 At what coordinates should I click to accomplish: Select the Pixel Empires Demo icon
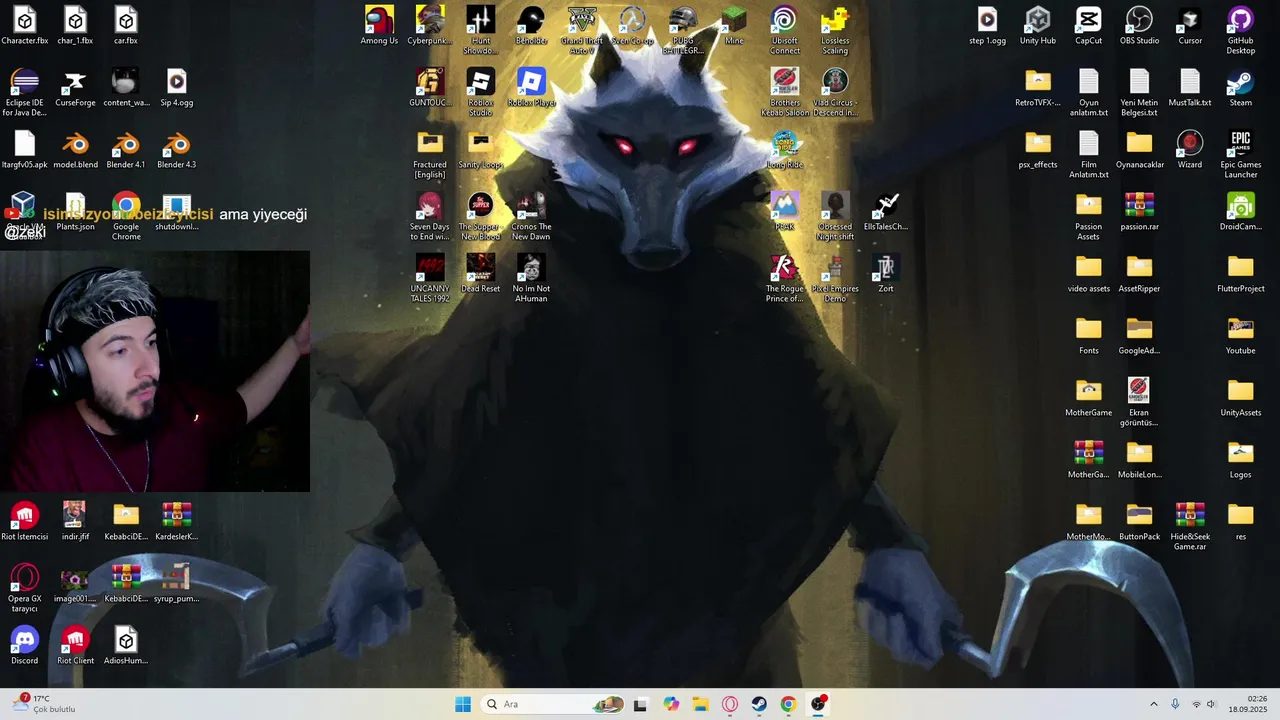pyautogui.click(x=835, y=278)
